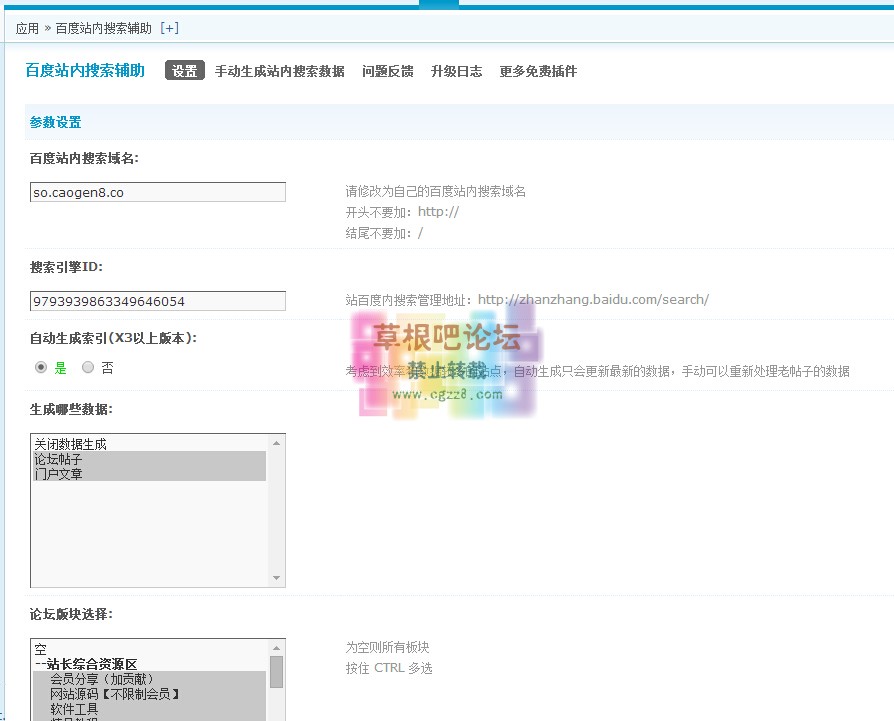Browse the 更多免费插件 tab

[536, 71]
